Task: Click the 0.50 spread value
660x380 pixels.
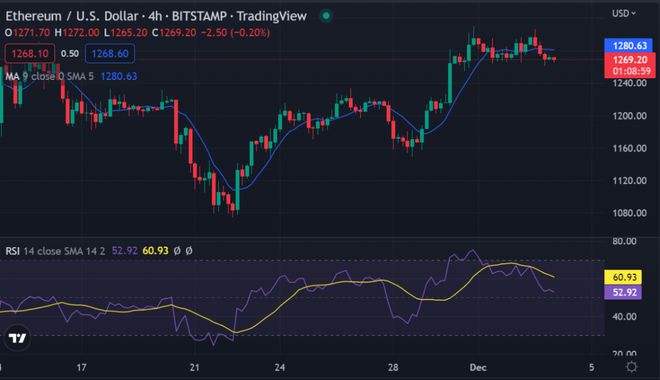Action: (70, 53)
